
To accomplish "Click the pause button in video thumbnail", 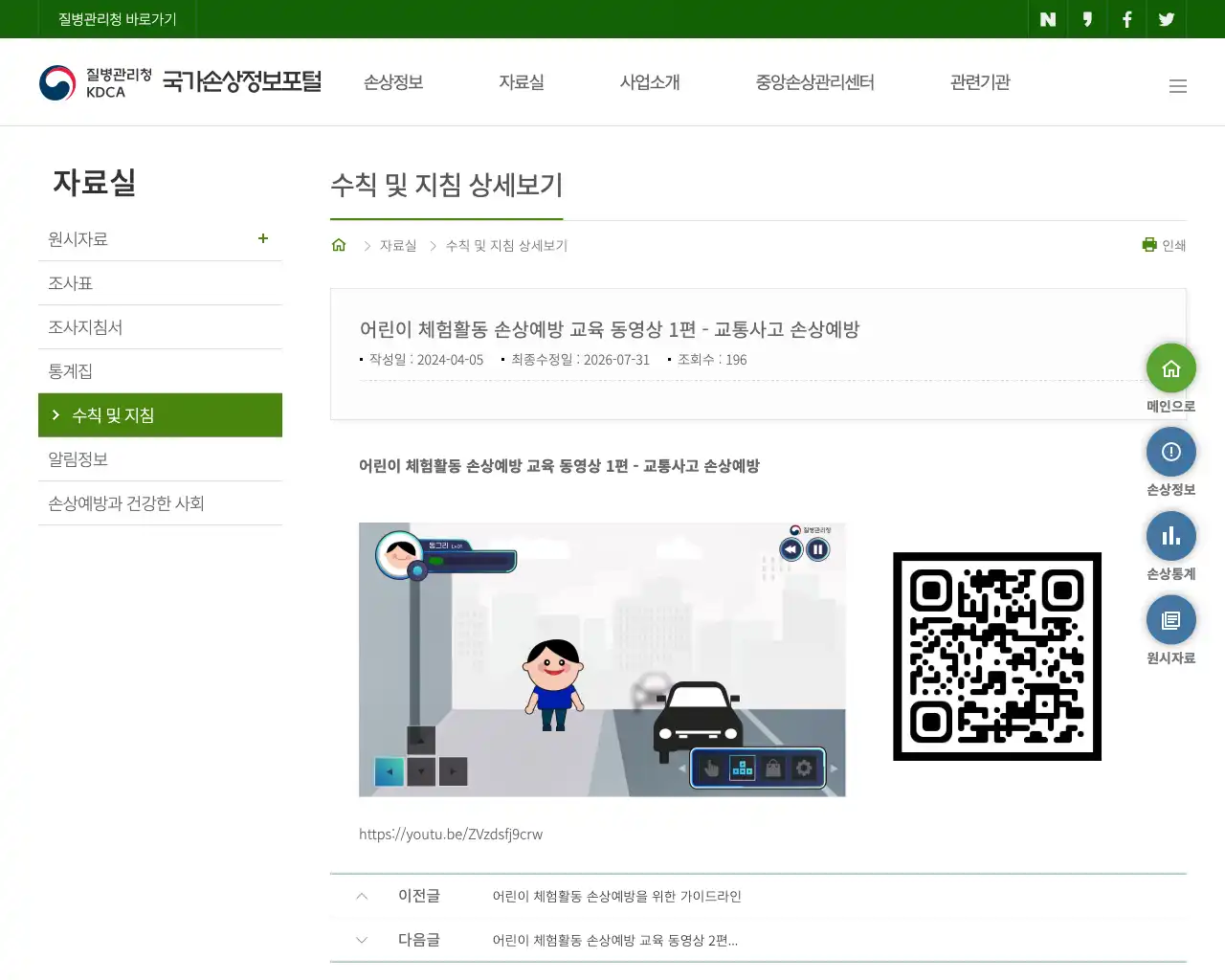I will pos(817,549).
